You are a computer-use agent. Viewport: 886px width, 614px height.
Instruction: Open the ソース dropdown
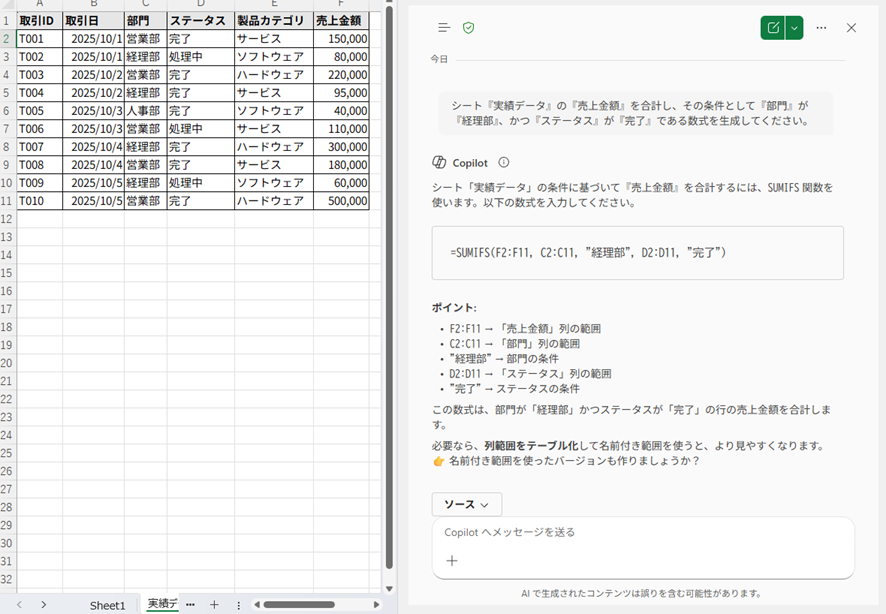click(x=466, y=504)
